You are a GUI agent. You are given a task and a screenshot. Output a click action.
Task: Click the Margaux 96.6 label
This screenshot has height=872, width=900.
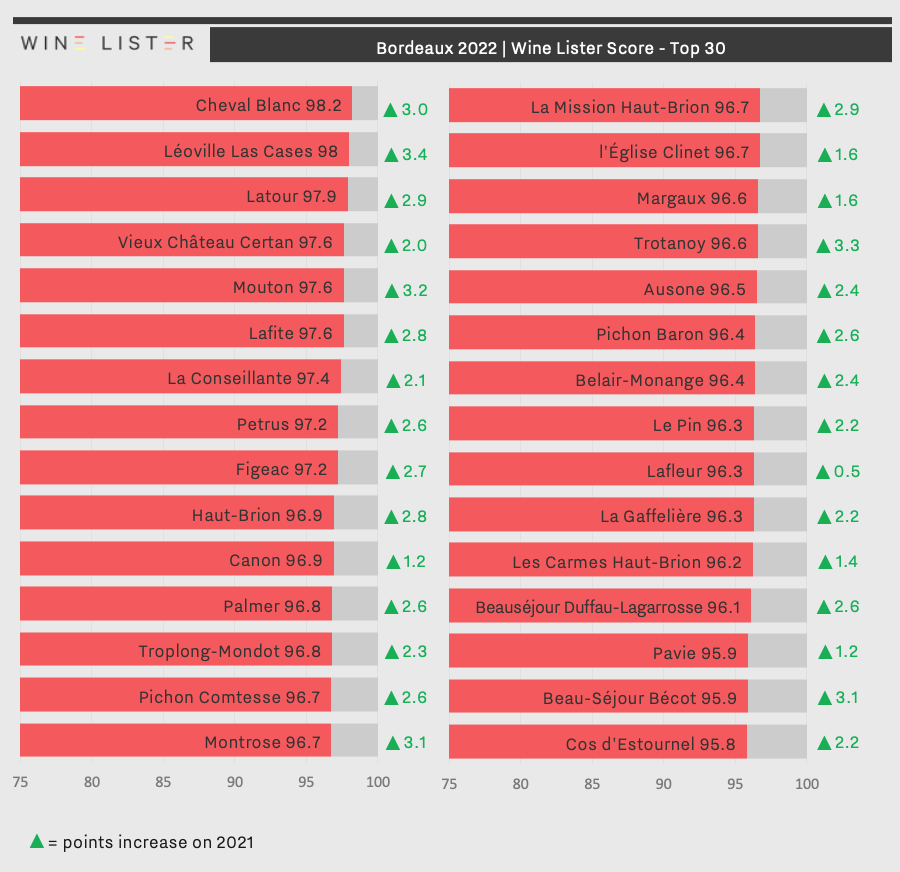coord(692,199)
